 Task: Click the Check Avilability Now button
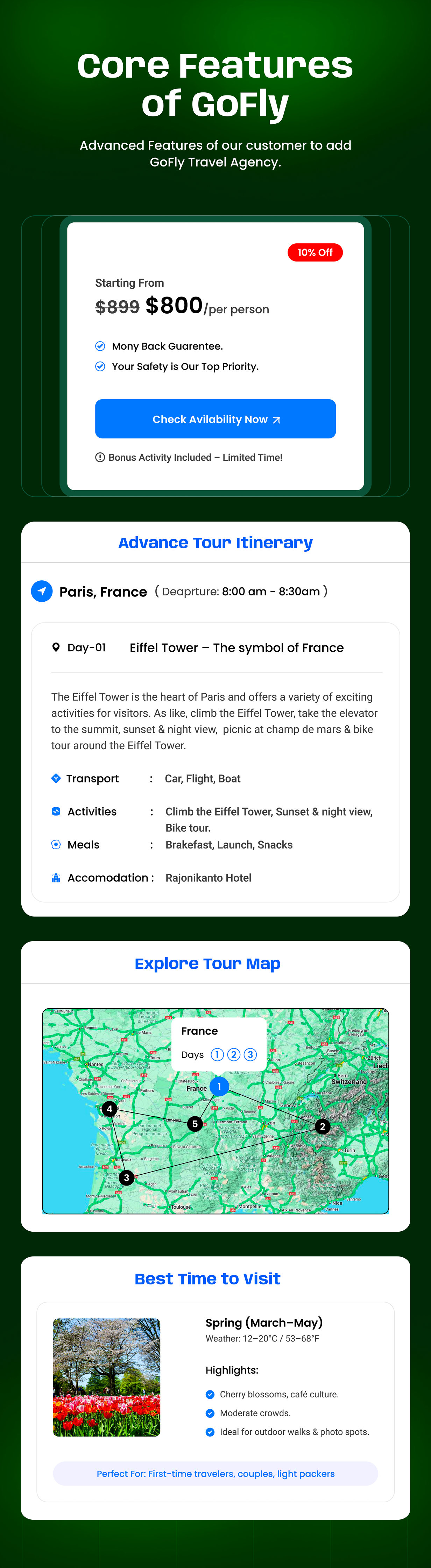click(x=215, y=419)
